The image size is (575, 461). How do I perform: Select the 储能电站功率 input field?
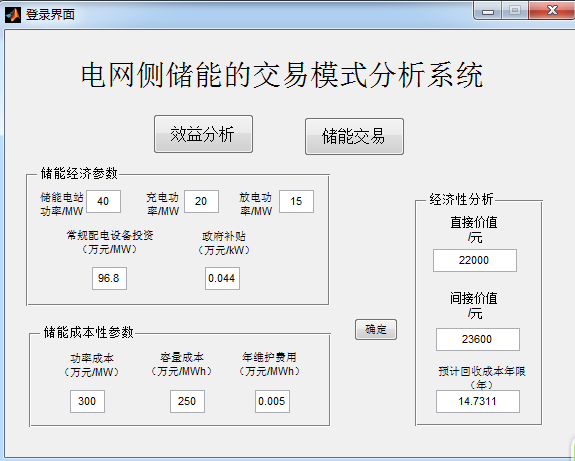tap(103, 201)
